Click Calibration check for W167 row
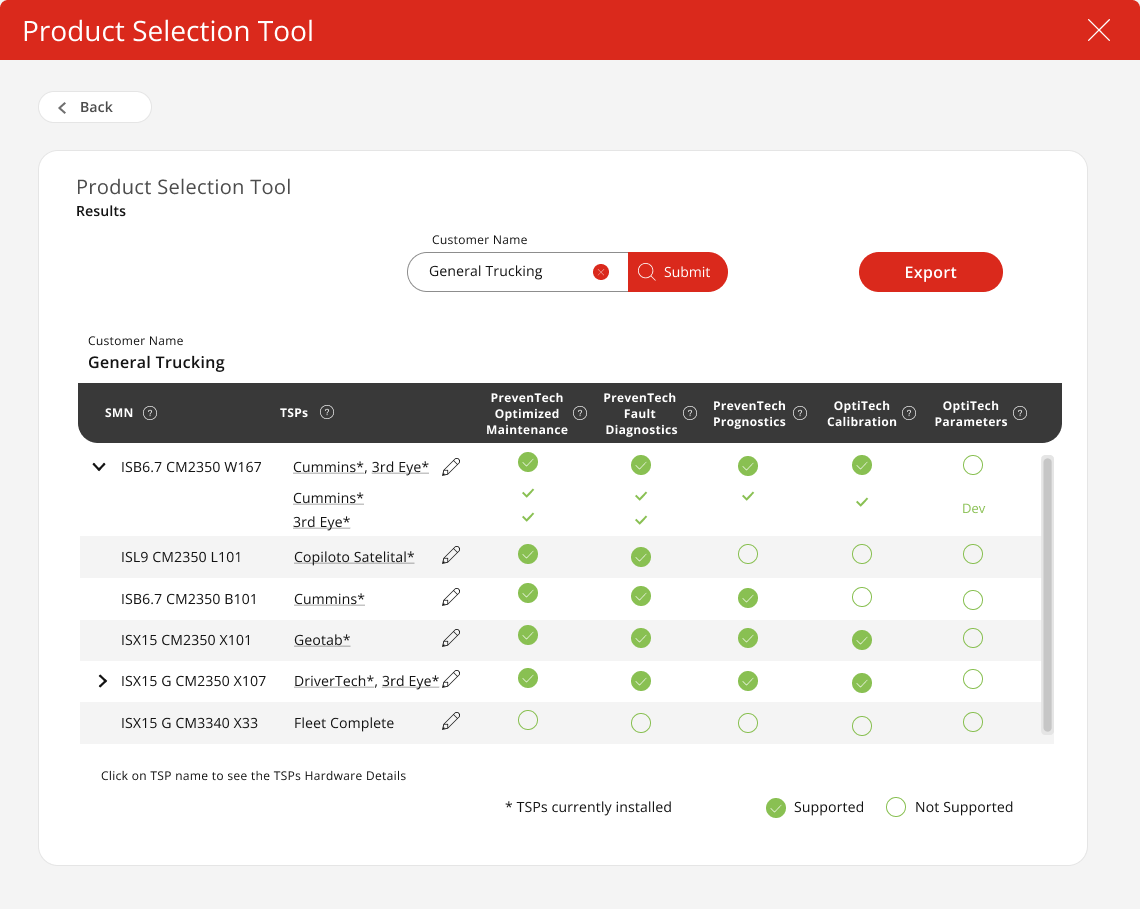This screenshot has height=909, width=1140. point(862,465)
